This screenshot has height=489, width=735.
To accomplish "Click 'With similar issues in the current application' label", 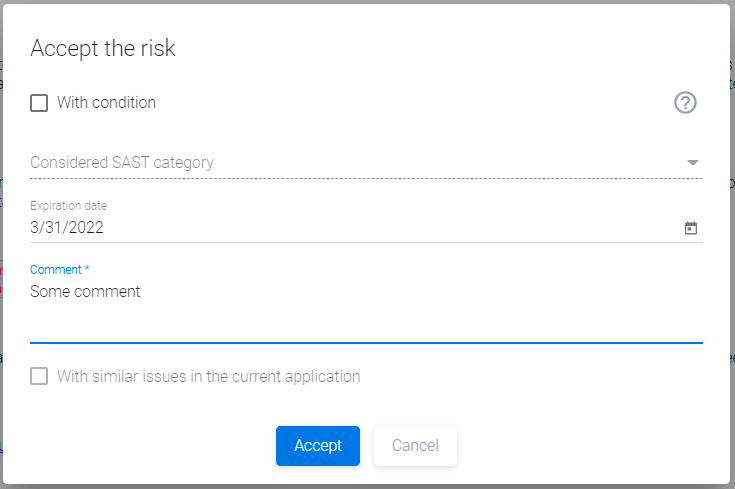I will [x=208, y=377].
